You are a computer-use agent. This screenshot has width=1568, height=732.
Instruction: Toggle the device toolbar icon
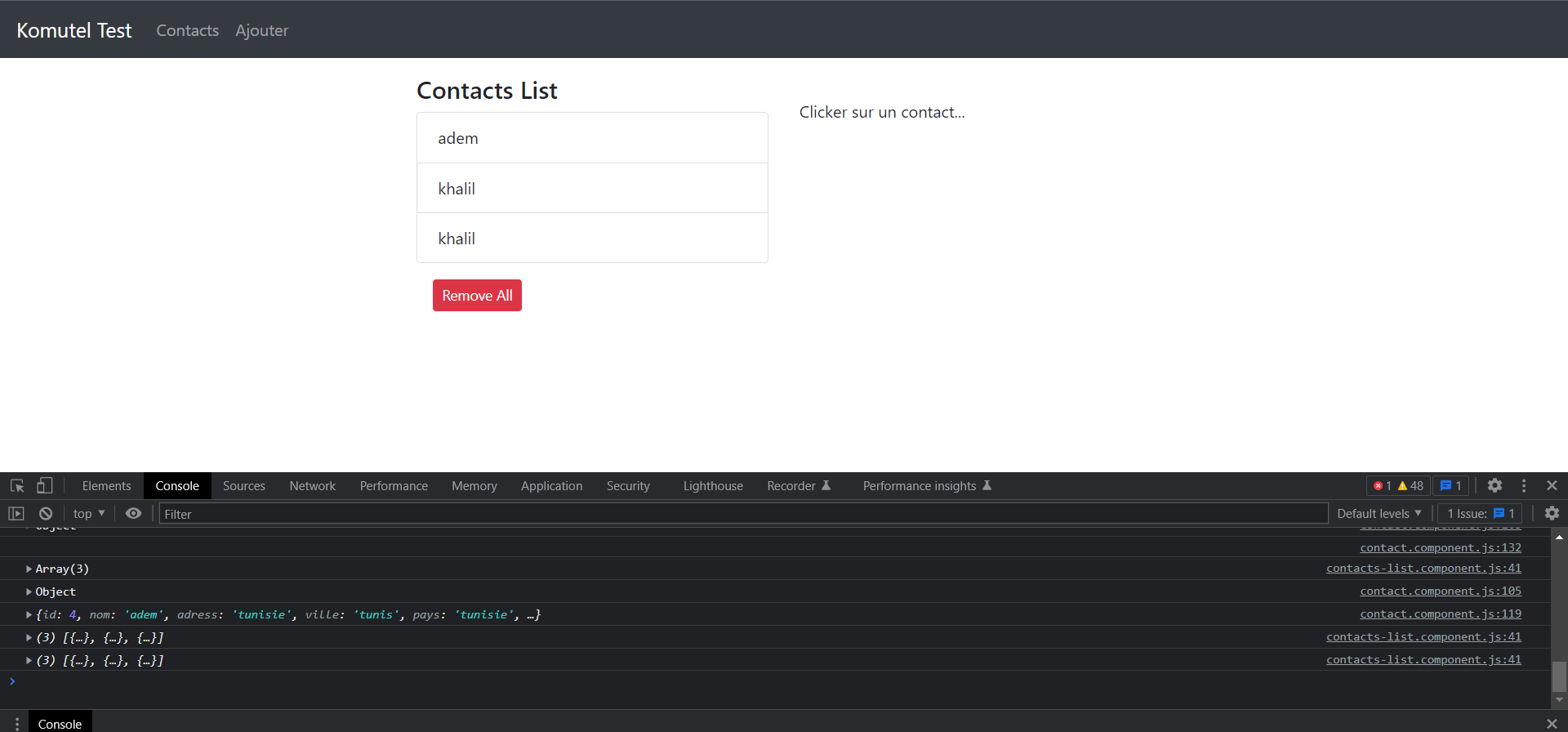point(45,486)
